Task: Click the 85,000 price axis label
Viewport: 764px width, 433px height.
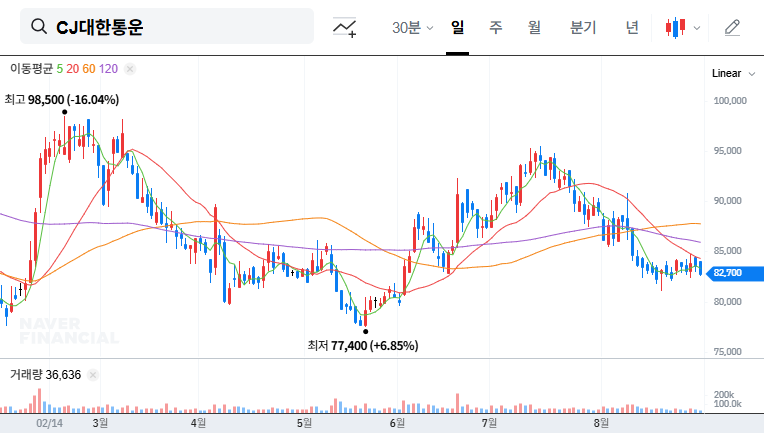Action: 727,251
